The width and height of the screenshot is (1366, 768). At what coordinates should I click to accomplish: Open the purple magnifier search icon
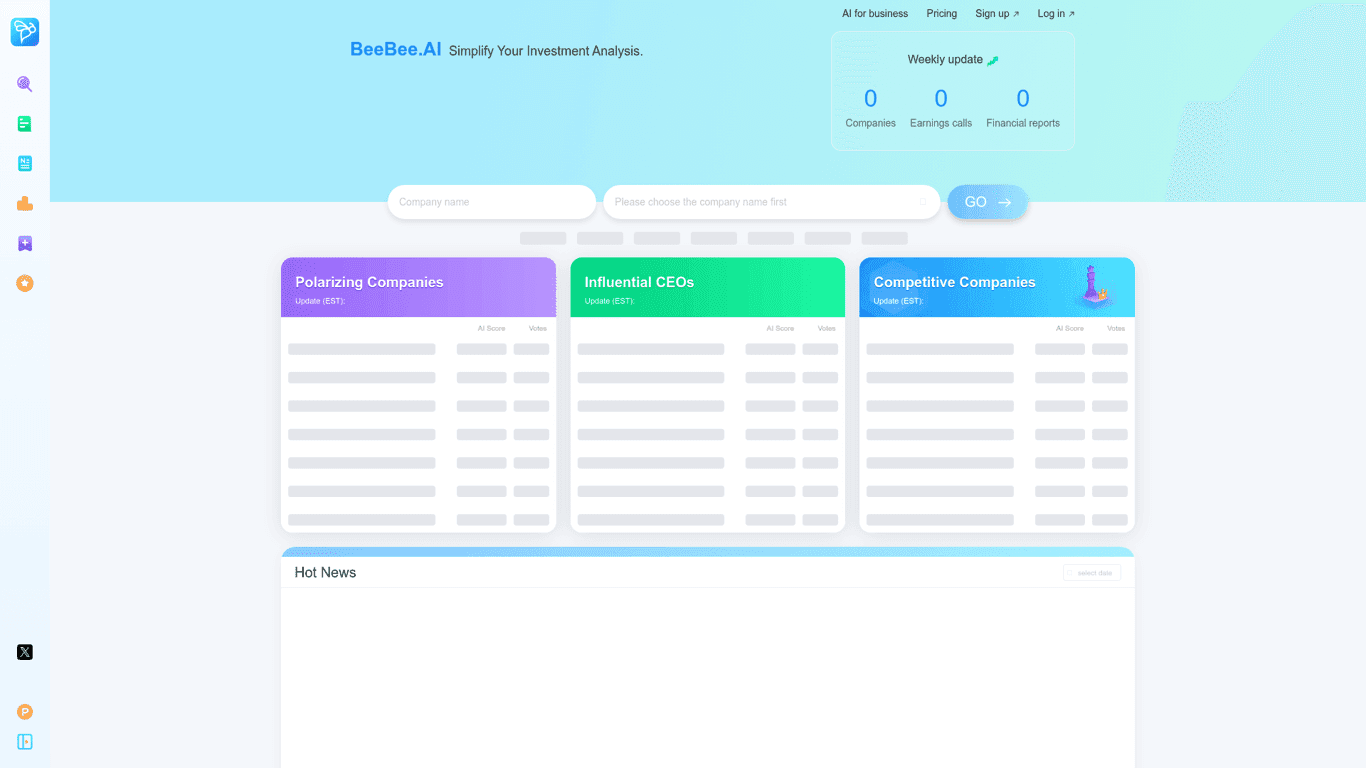pyautogui.click(x=25, y=84)
